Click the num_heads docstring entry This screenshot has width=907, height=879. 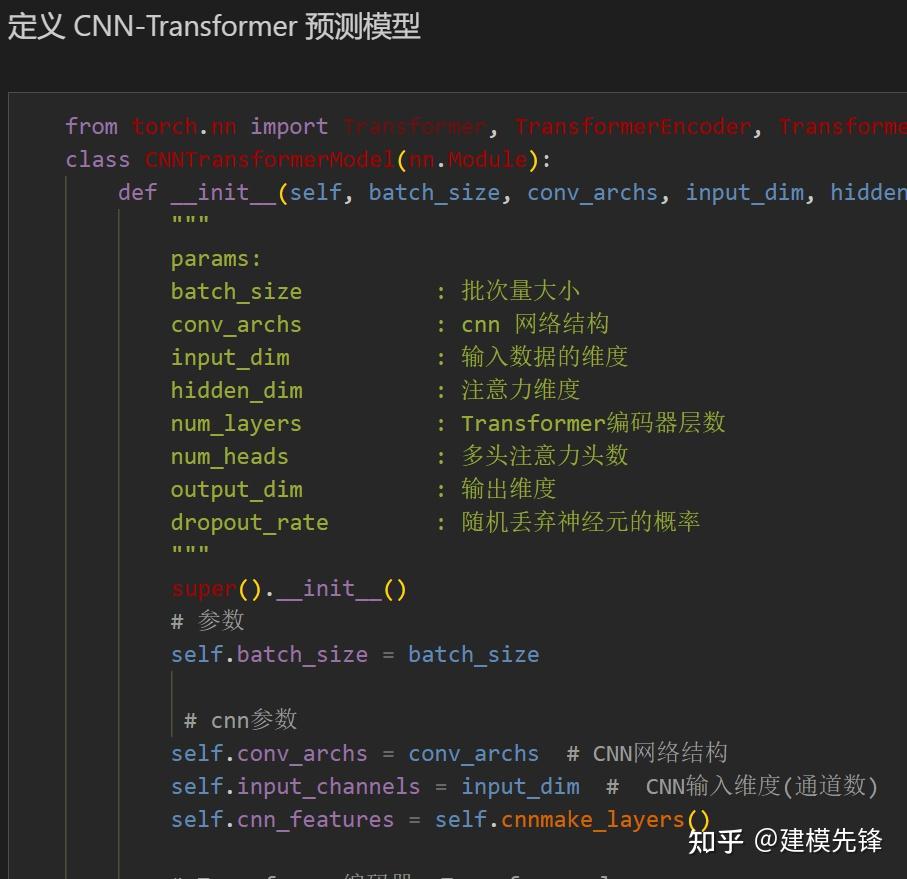[229, 456]
